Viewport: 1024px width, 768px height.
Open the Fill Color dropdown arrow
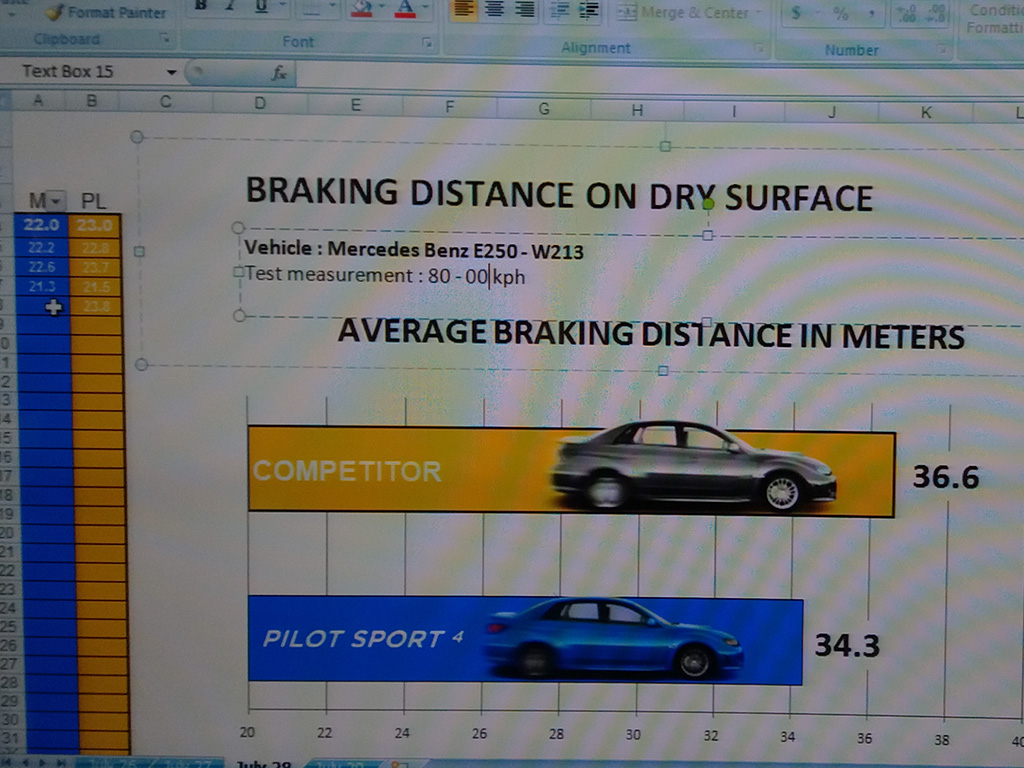click(381, 7)
